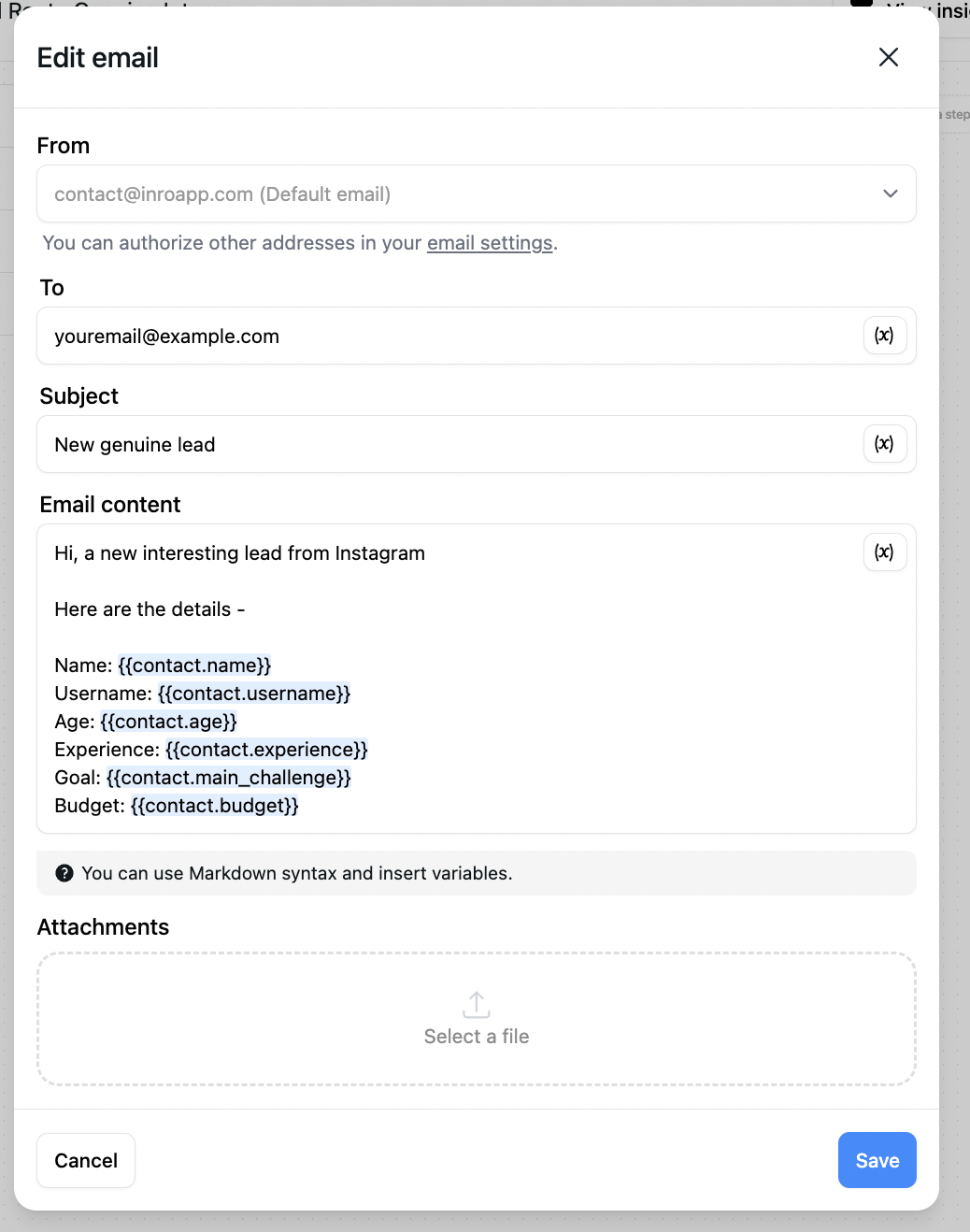Save the edited email
970x1232 pixels.
[x=877, y=1160]
